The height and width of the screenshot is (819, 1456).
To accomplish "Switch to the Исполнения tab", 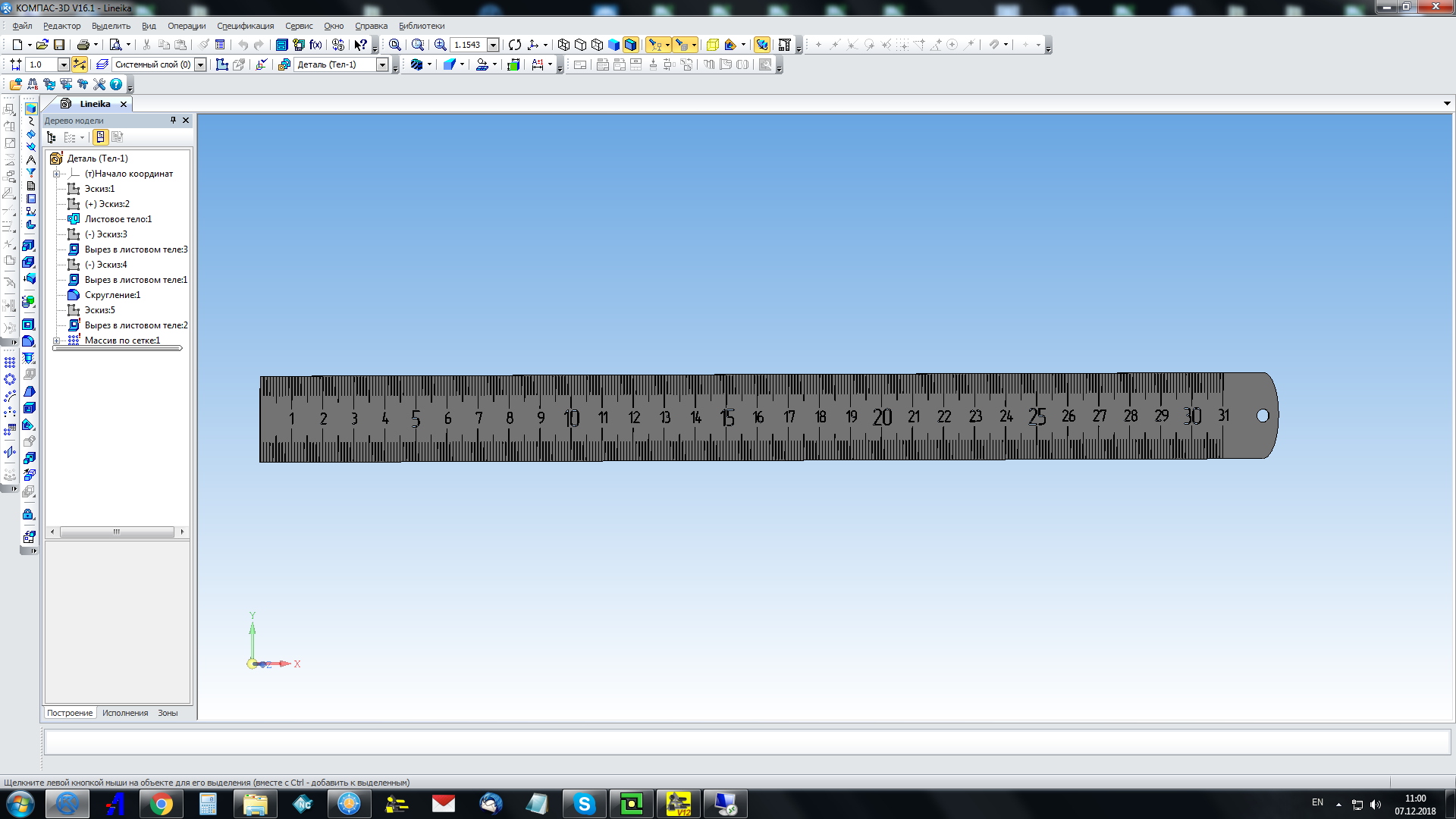I will (x=125, y=713).
